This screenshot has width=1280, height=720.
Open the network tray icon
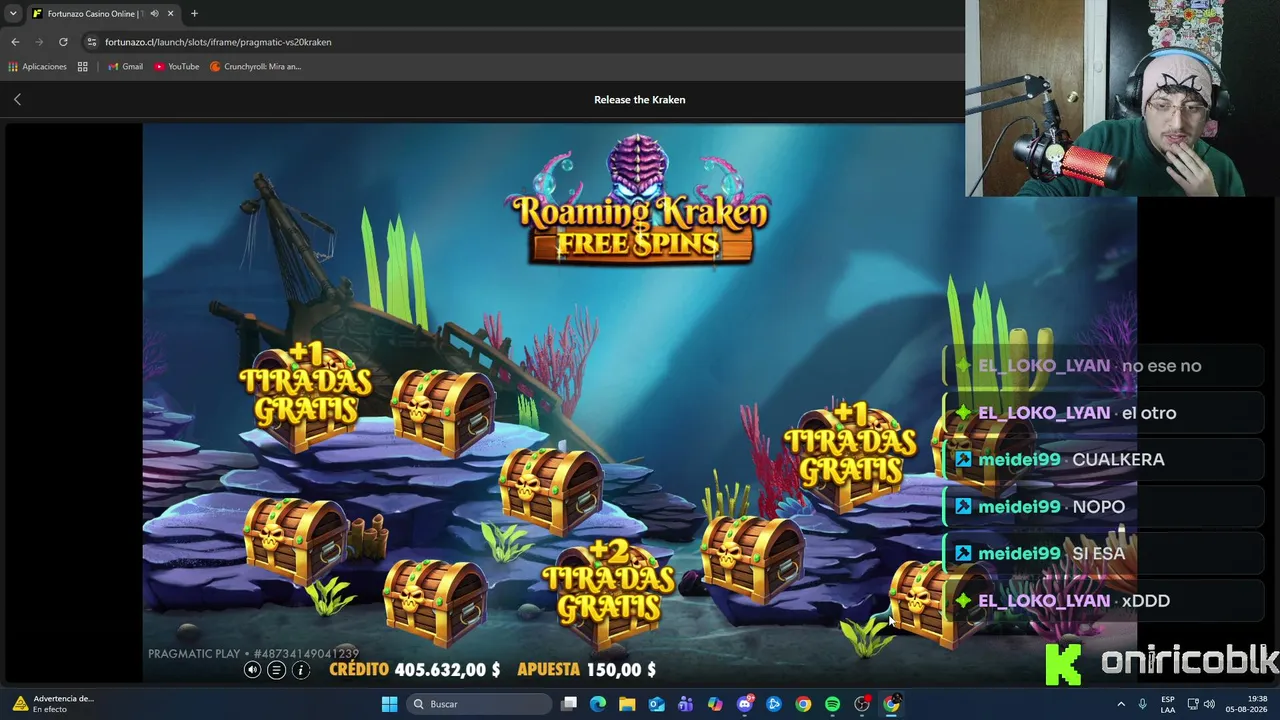[1191, 704]
